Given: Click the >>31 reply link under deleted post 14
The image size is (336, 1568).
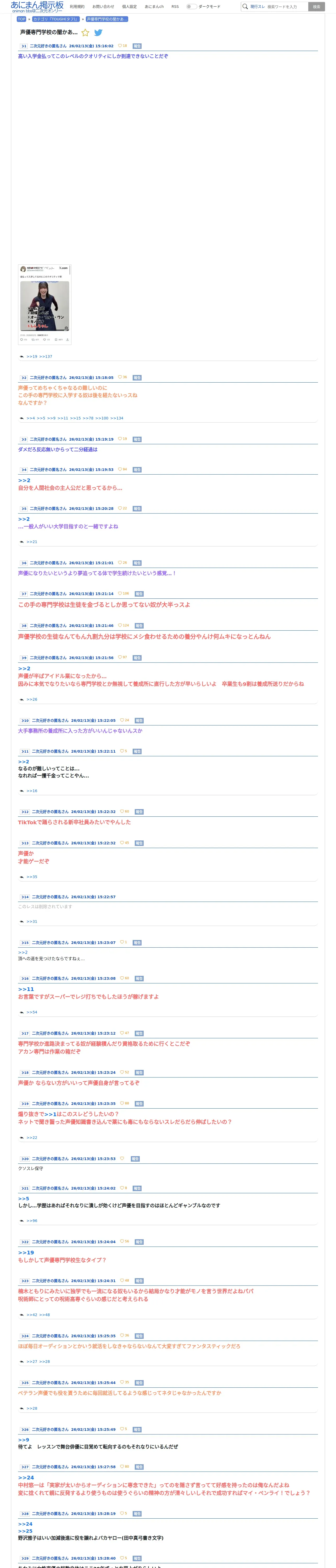Looking at the screenshot, I should pyautogui.click(x=32, y=921).
